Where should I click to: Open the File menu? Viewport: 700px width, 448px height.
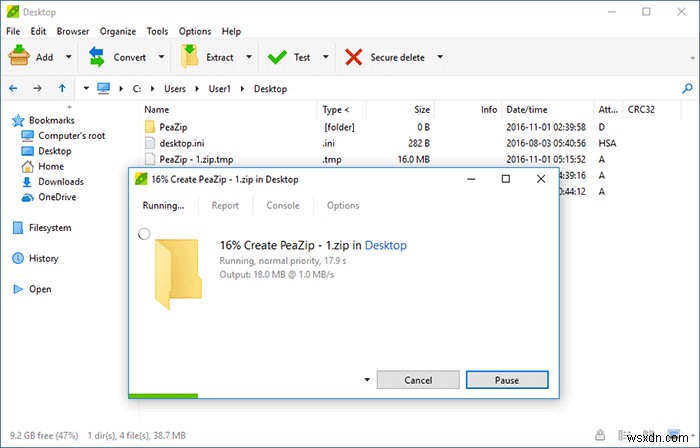coord(13,31)
